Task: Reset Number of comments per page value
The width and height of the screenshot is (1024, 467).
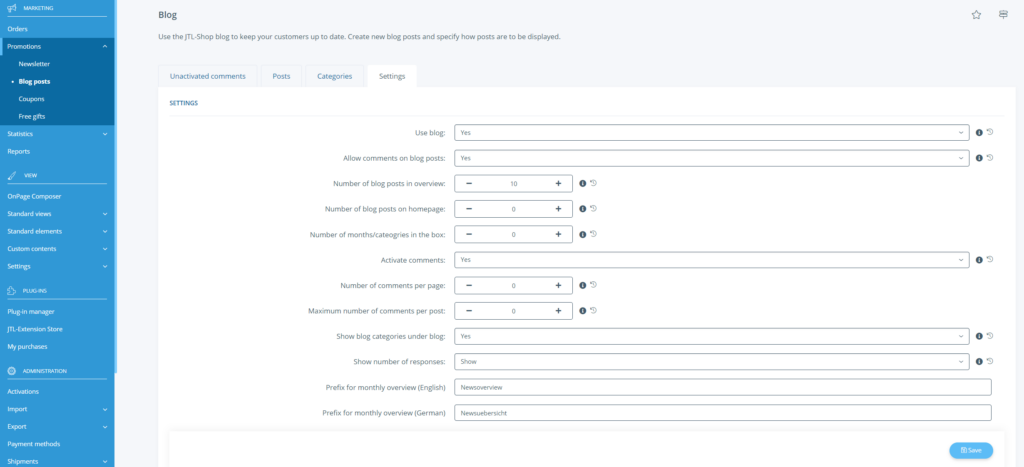Action: click(593, 285)
